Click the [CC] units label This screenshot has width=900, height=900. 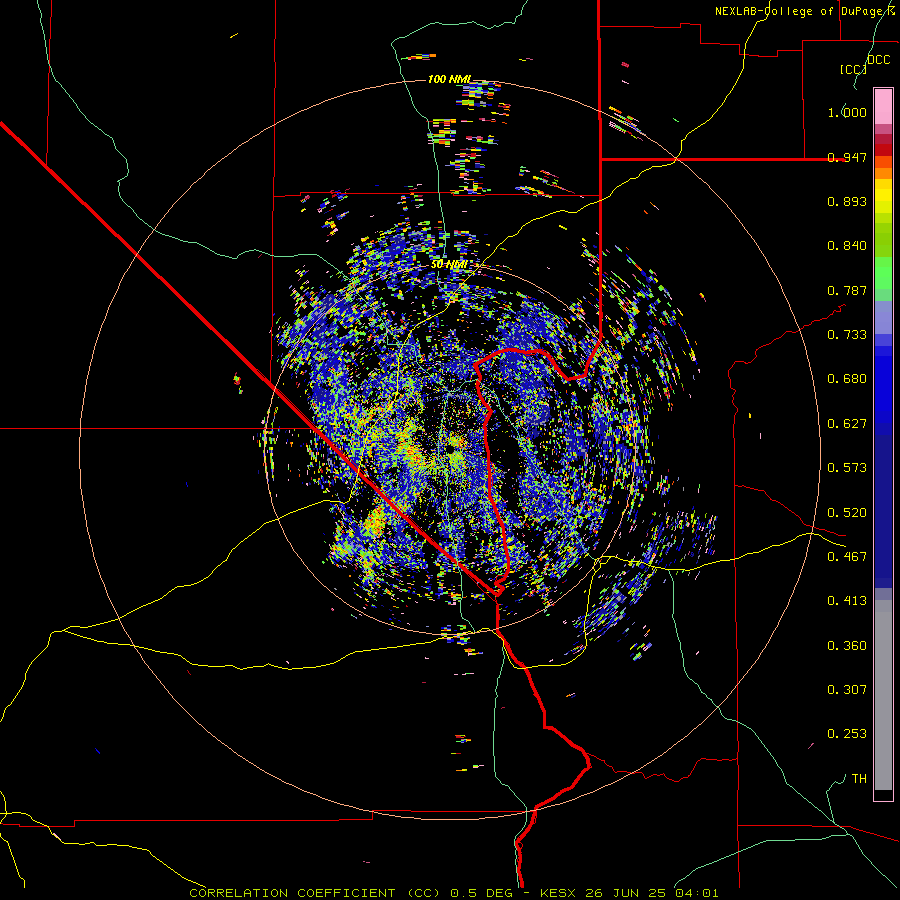pos(853,69)
